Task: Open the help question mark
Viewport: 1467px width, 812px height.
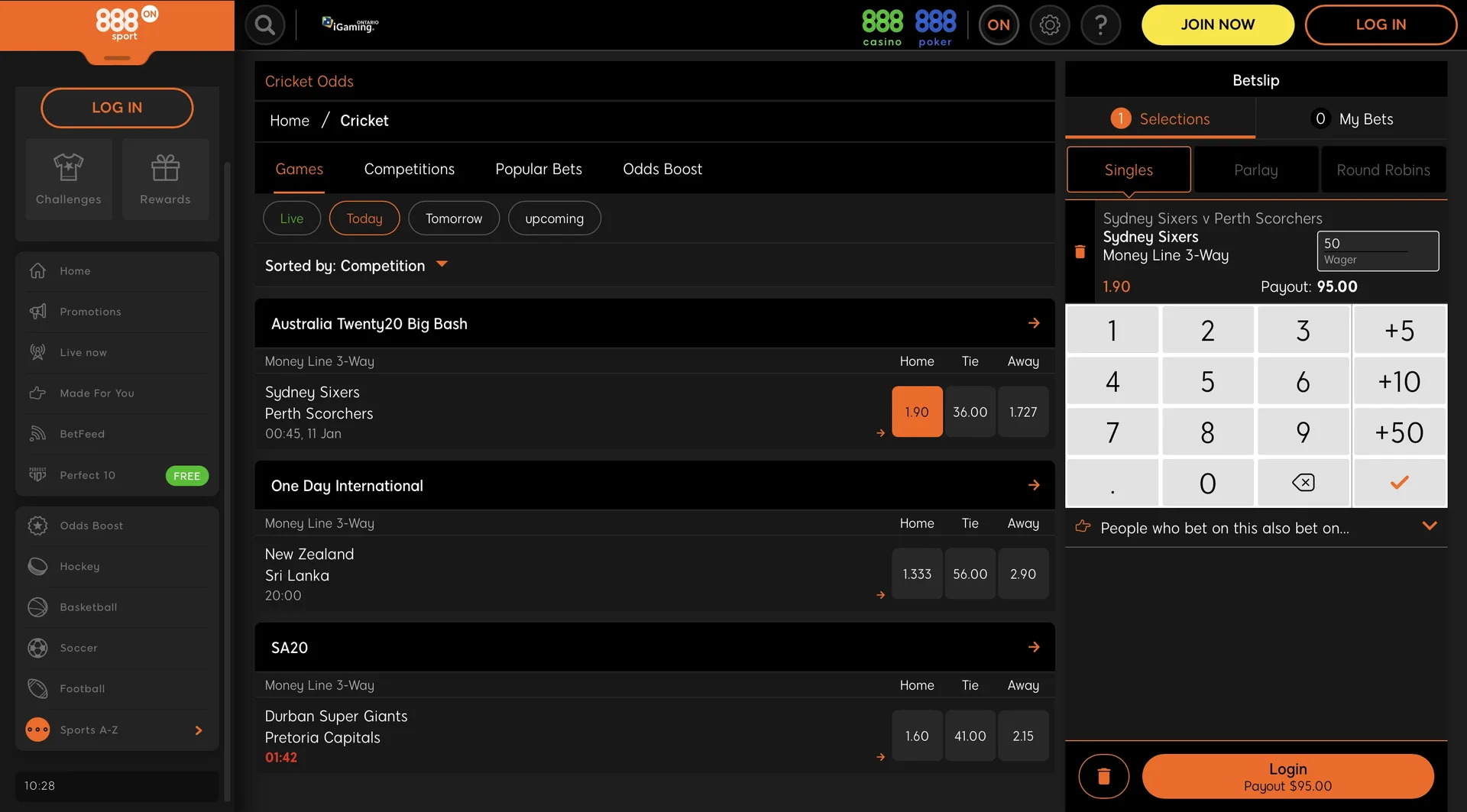Action: tap(1101, 25)
